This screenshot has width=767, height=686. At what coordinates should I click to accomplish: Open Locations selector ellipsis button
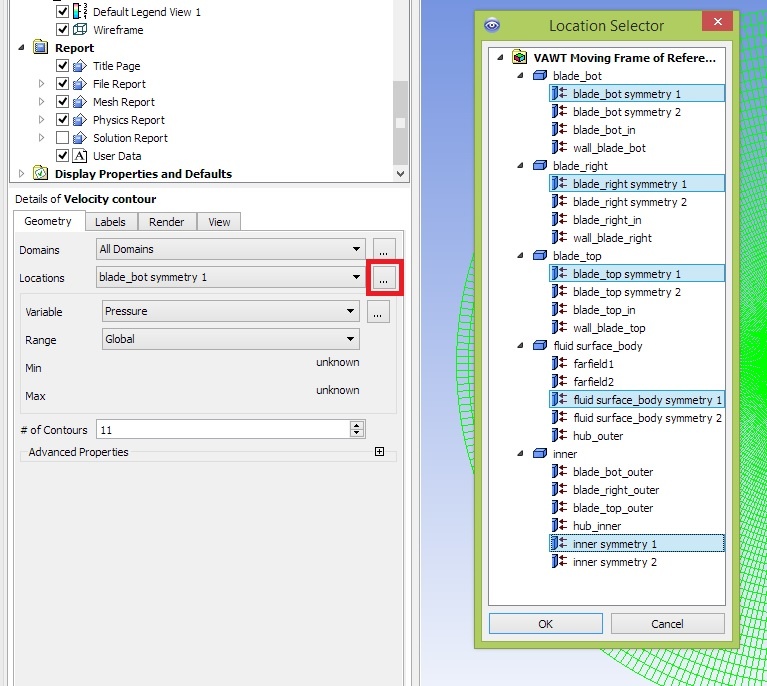pos(384,278)
